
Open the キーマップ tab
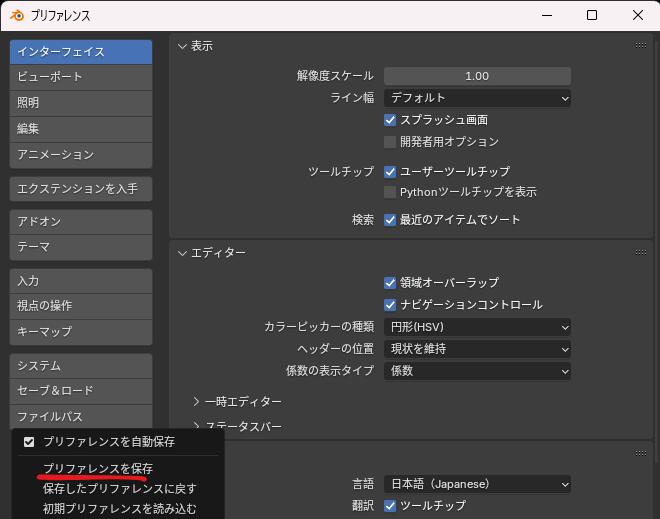(81, 332)
